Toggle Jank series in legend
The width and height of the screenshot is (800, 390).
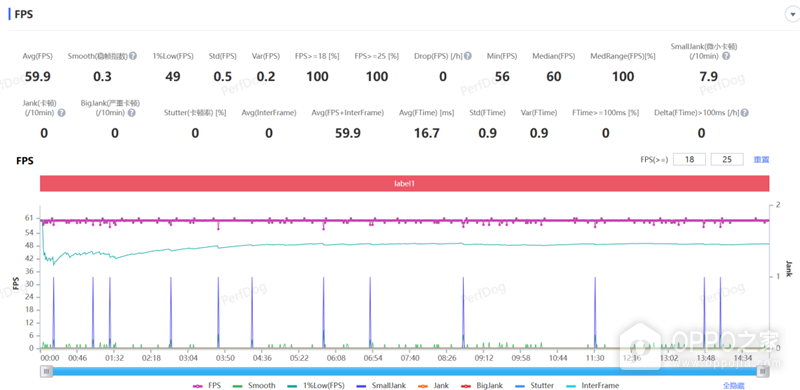tap(432, 386)
